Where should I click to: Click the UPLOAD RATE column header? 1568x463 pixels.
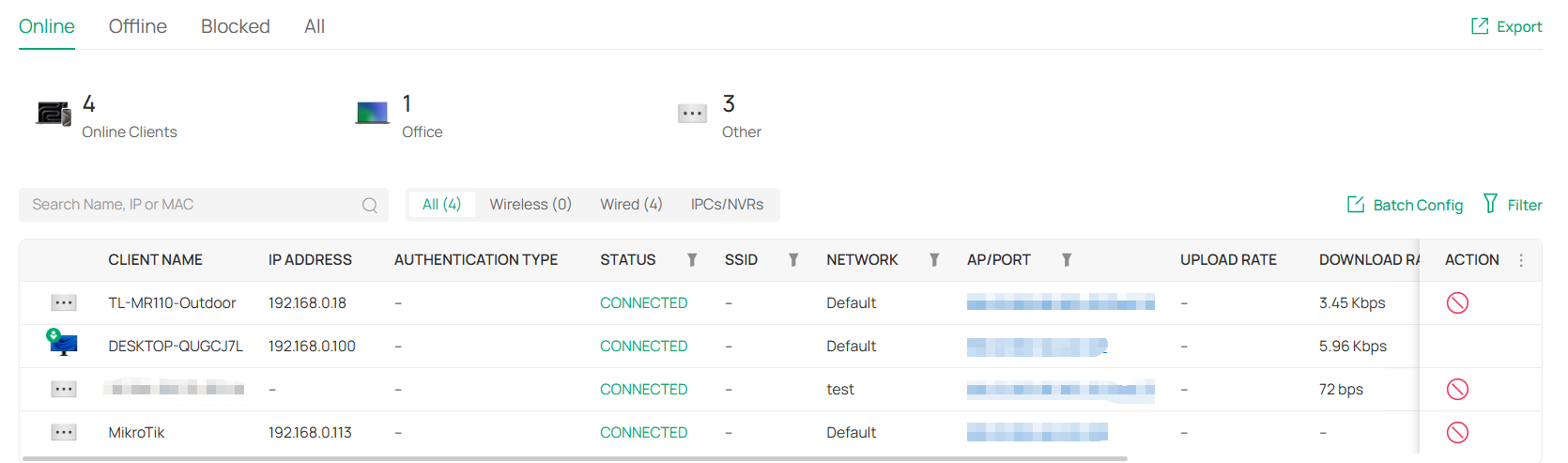tap(1228, 260)
